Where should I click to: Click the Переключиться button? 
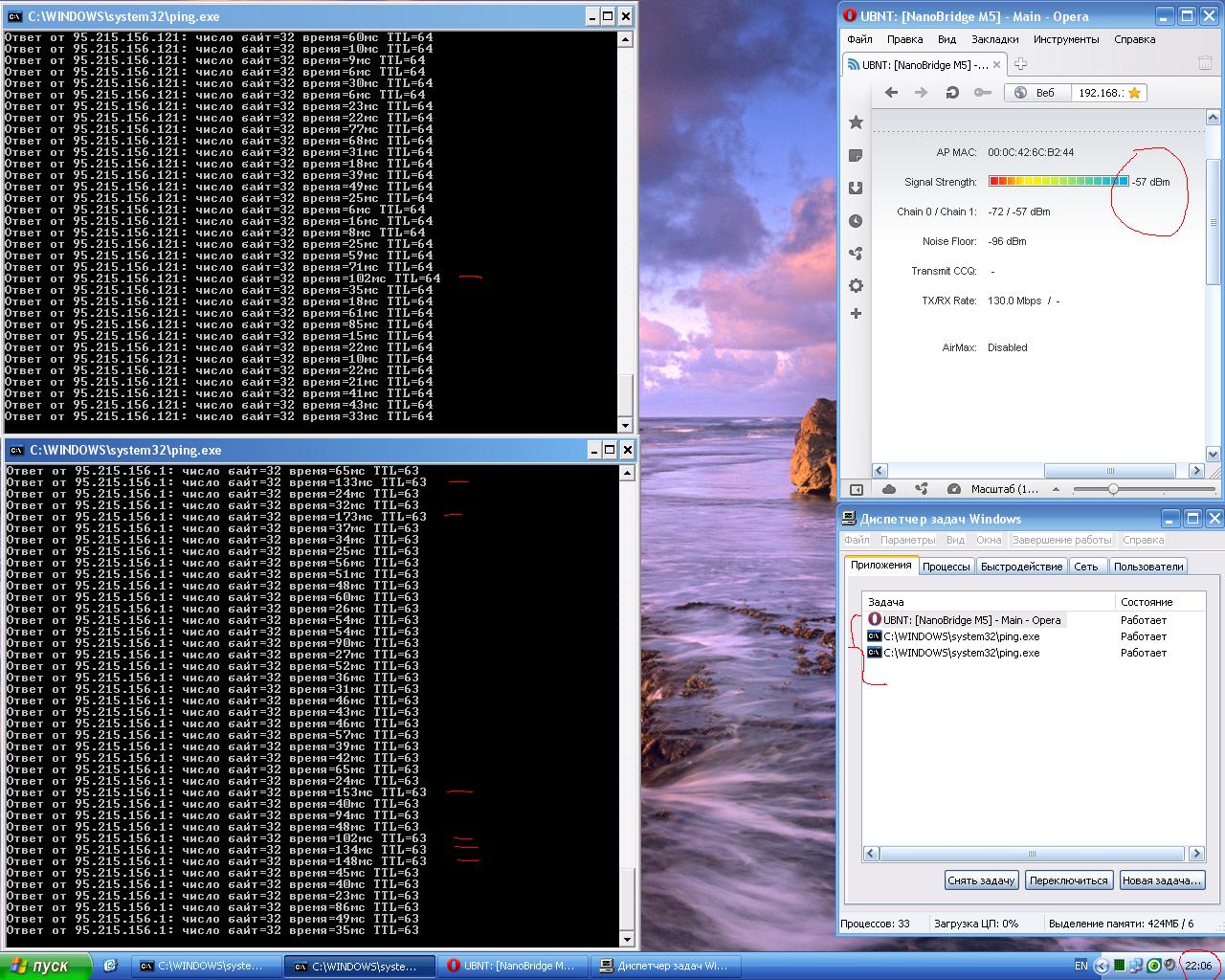click(x=1069, y=880)
